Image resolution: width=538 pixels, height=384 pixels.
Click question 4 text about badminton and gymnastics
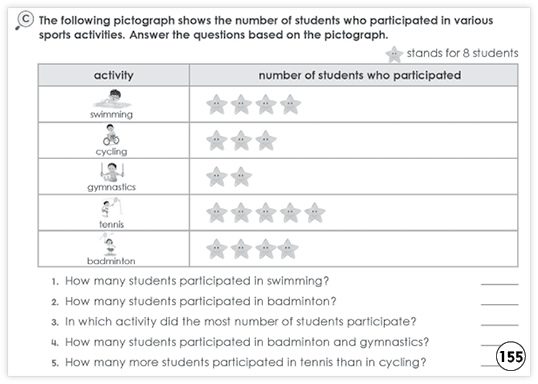tap(247, 342)
